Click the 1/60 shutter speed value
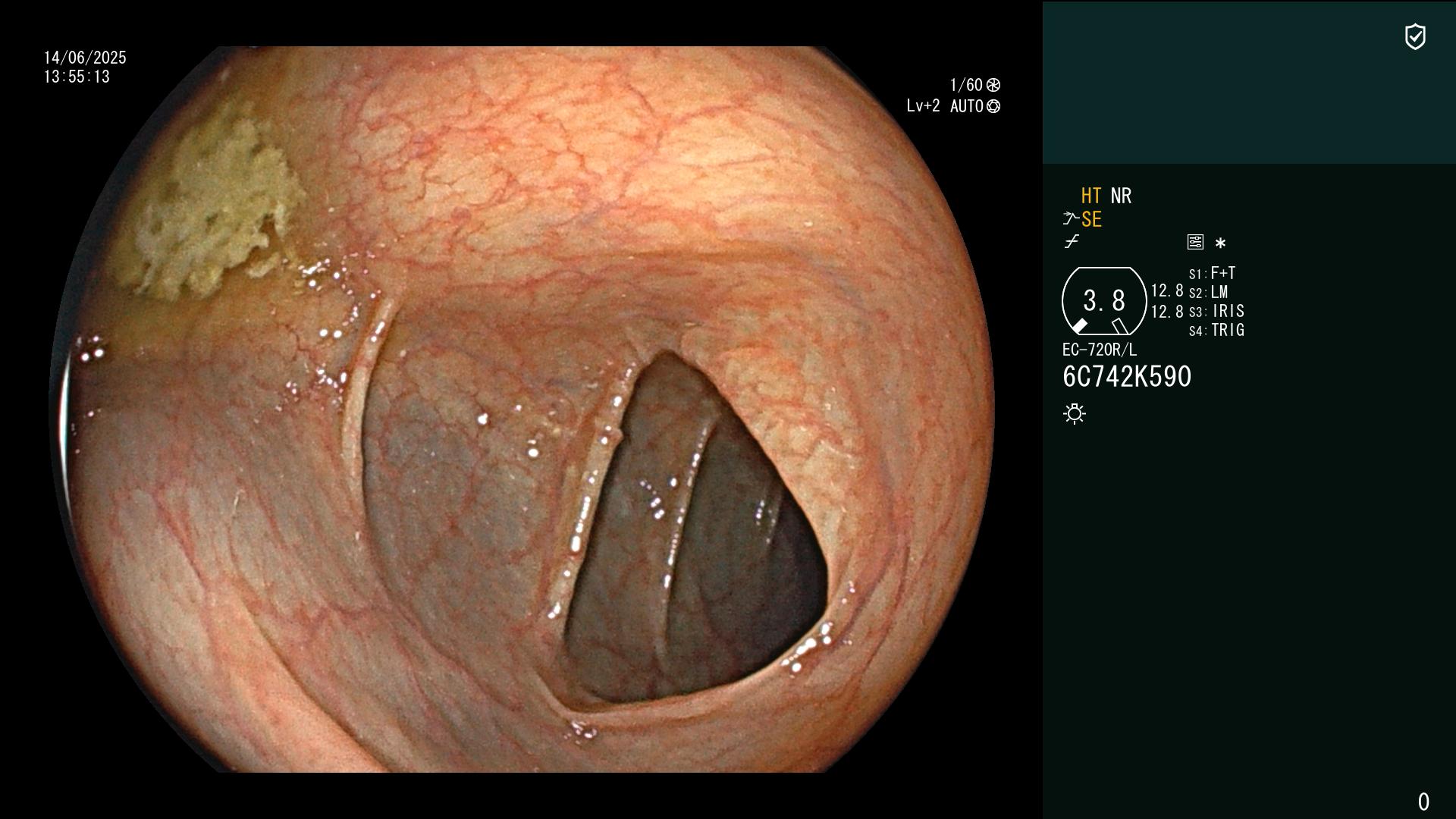Viewport: 1456px width, 819px height. (x=966, y=85)
